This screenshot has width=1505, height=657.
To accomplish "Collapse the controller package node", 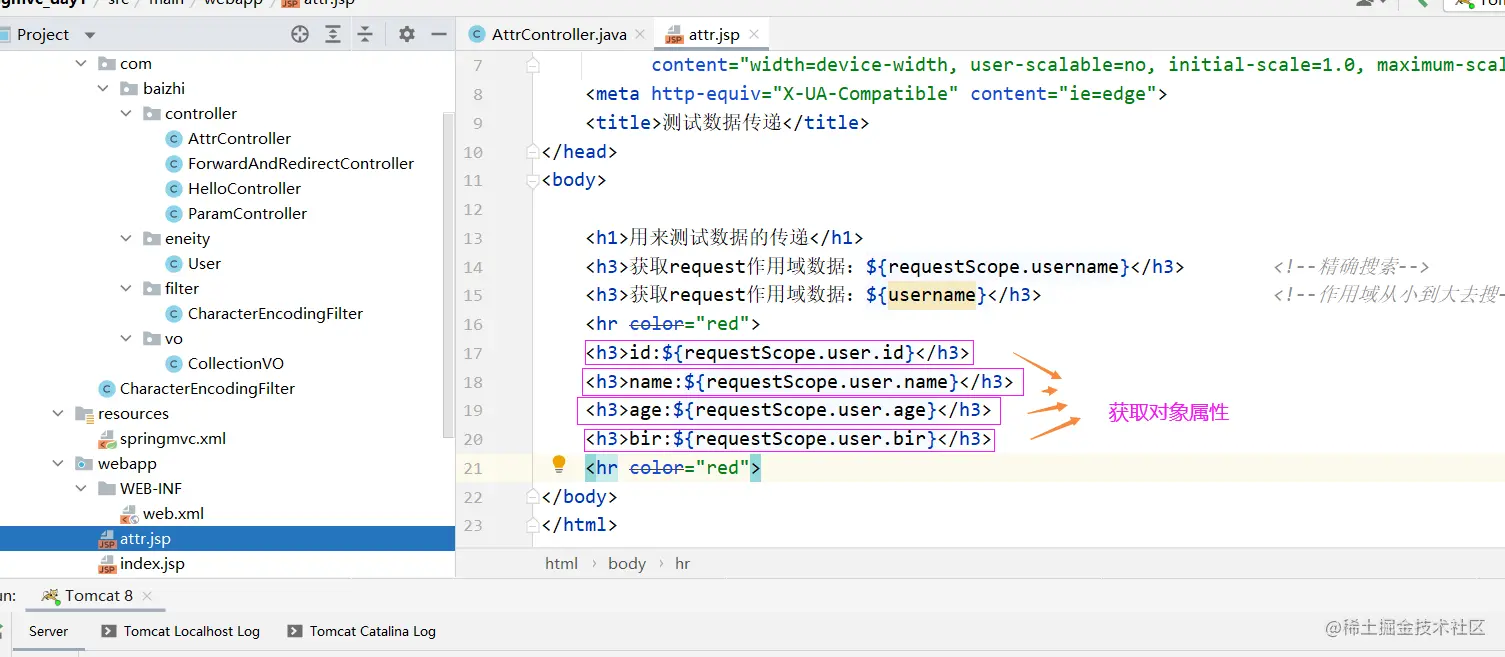I will [126, 113].
